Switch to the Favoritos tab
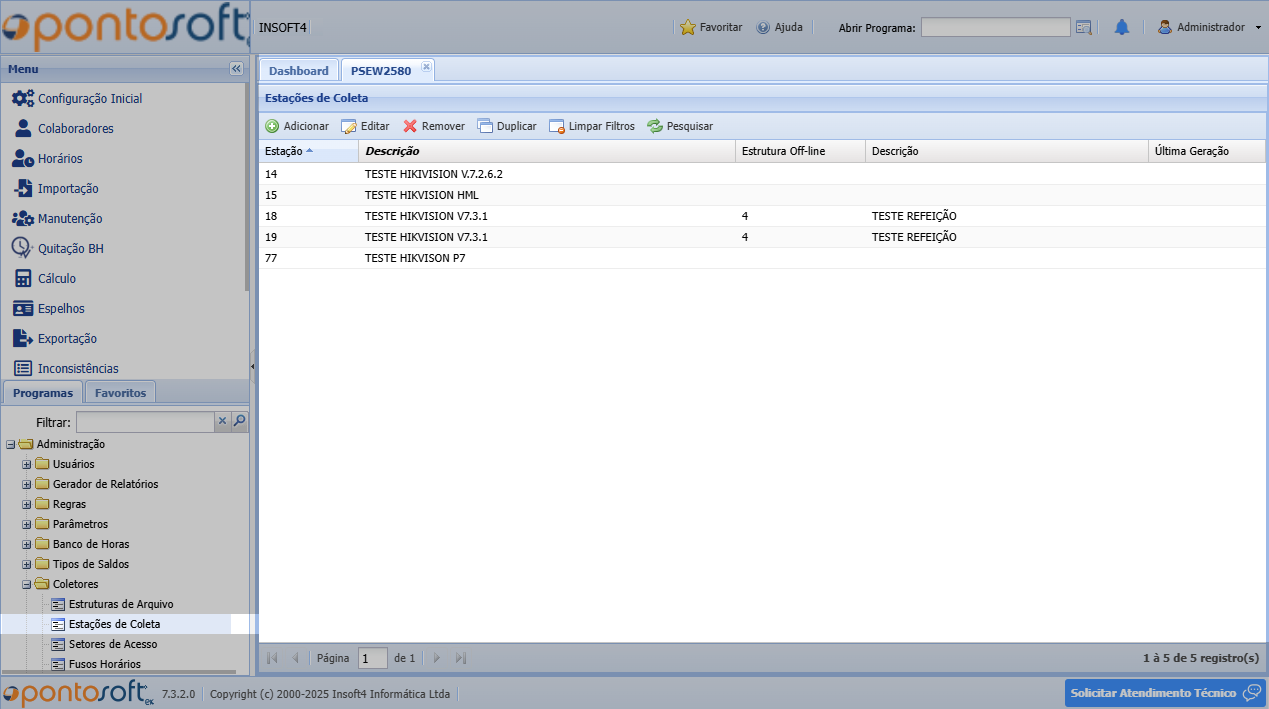Viewport: 1269px width, 709px height. [x=120, y=393]
